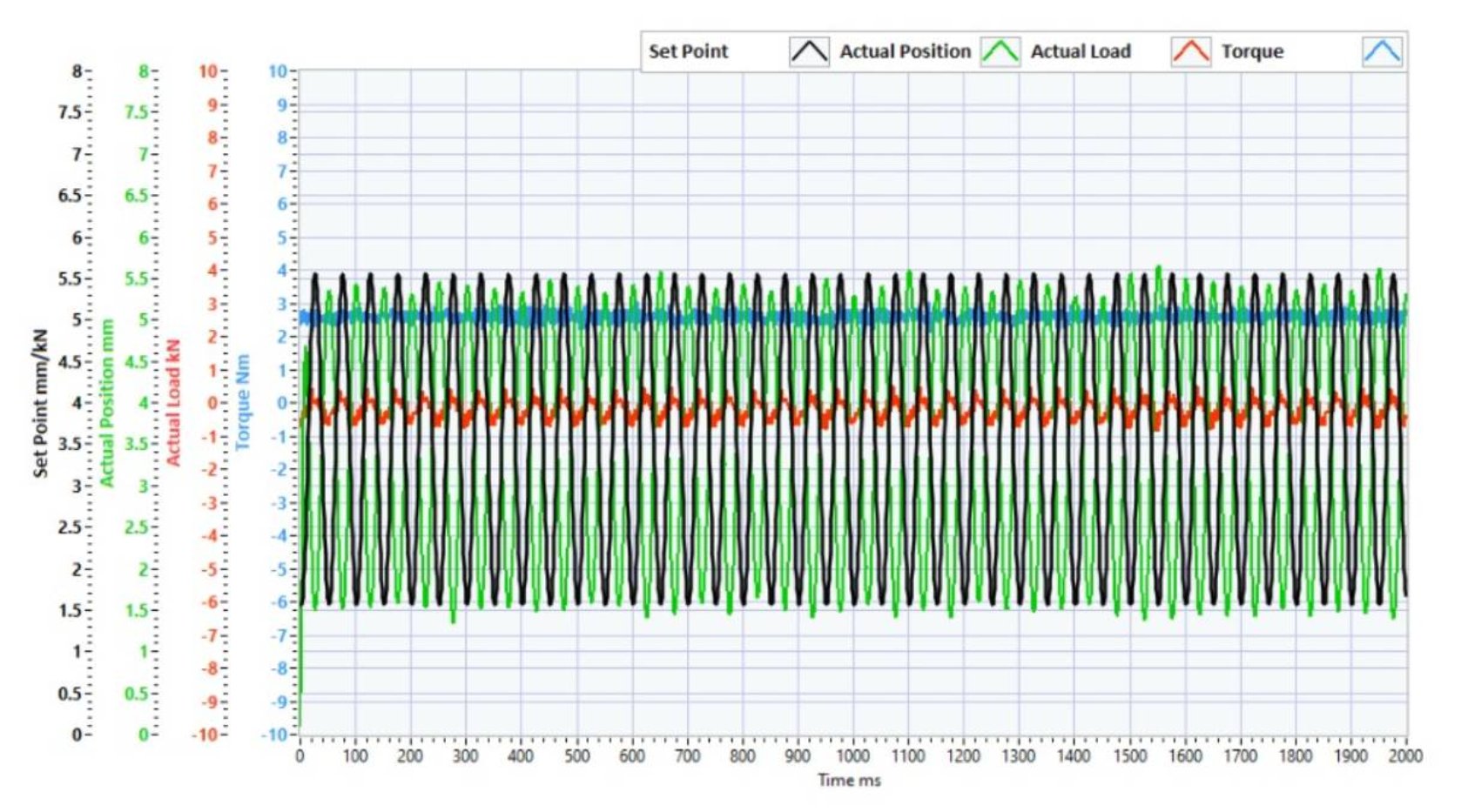
Task: Click the green Actual Position plot icon
Action: tap(1000, 51)
